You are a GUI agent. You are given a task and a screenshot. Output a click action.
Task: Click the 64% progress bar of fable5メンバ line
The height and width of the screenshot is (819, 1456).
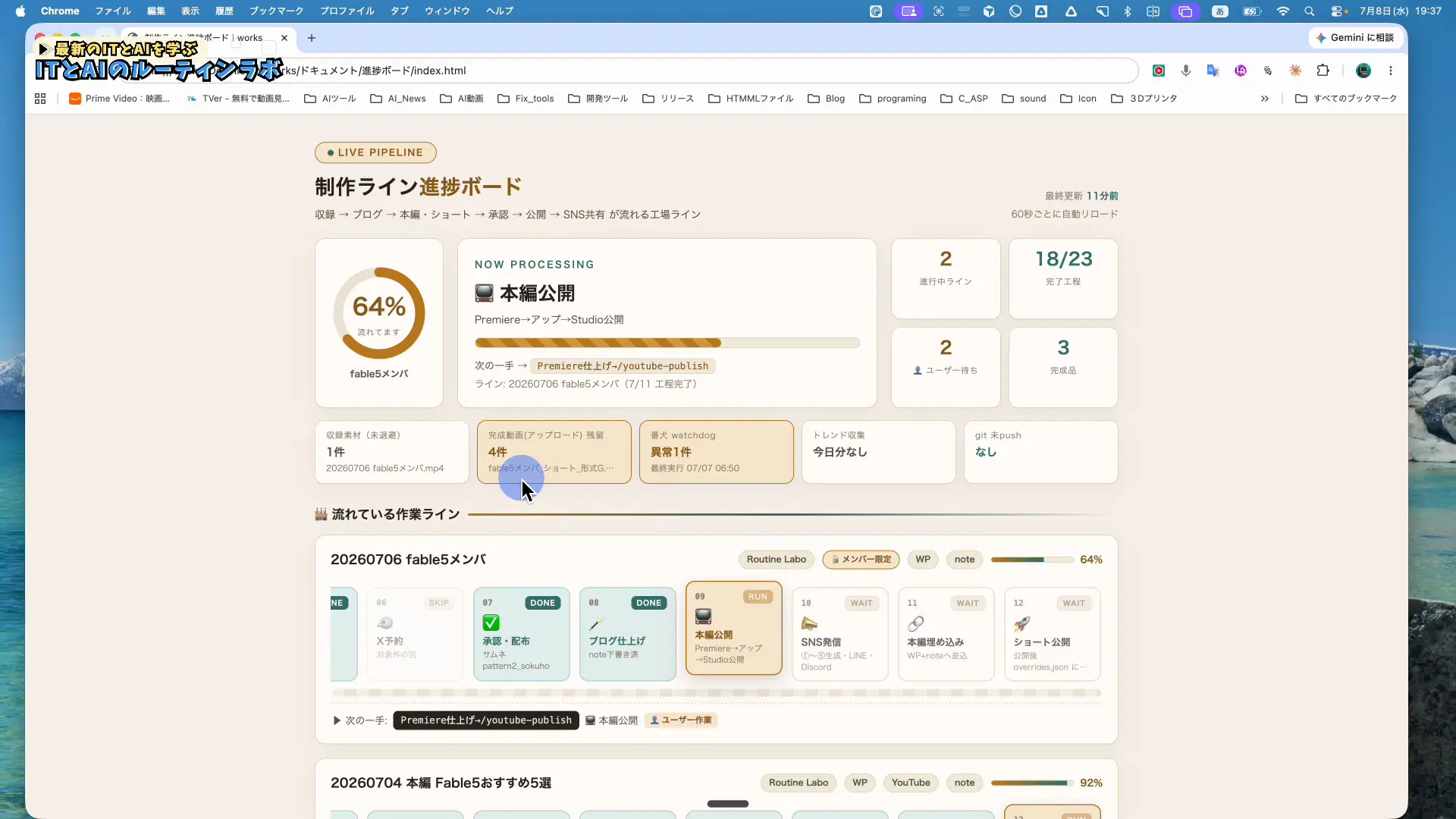click(x=1032, y=560)
